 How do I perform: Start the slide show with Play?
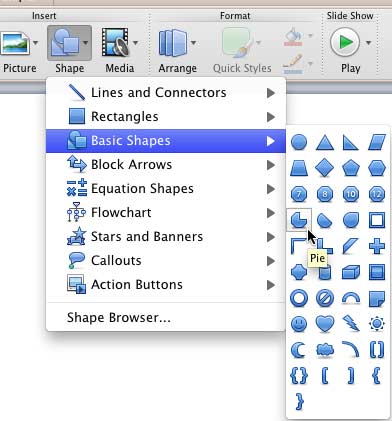[x=345, y=42]
